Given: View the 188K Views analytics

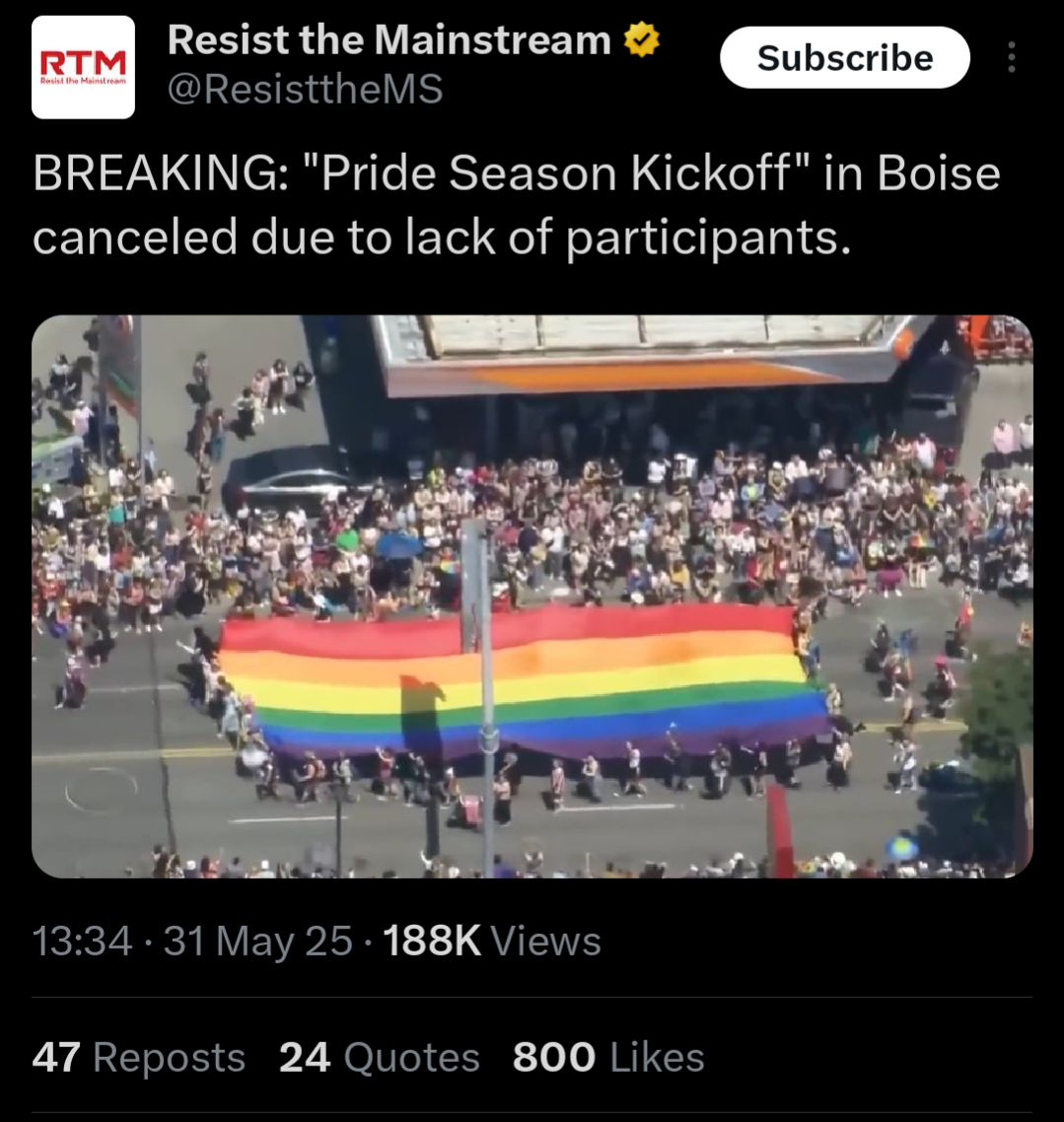Looking at the screenshot, I should [492, 941].
